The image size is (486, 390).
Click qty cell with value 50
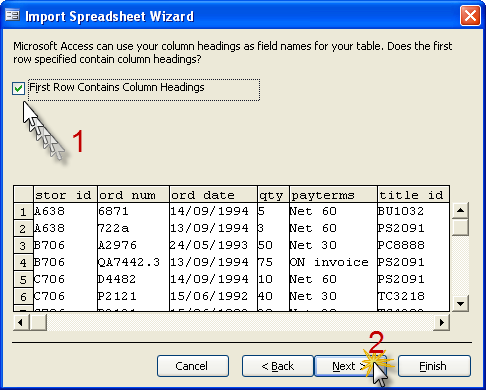click(273, 245)
